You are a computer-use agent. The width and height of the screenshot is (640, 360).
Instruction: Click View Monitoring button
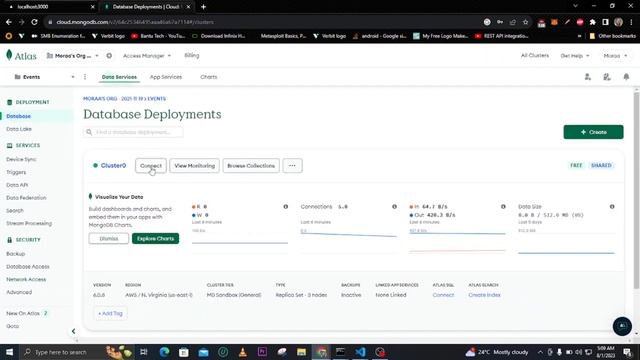click(x=194, y=166)
